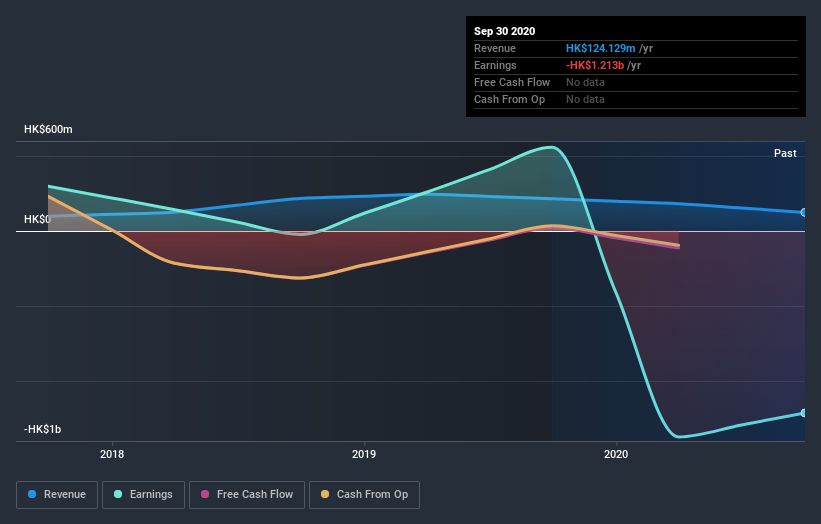Toggle the Free Cash Flow legend button
821x524 pixels.
click(x=247, y=495)
